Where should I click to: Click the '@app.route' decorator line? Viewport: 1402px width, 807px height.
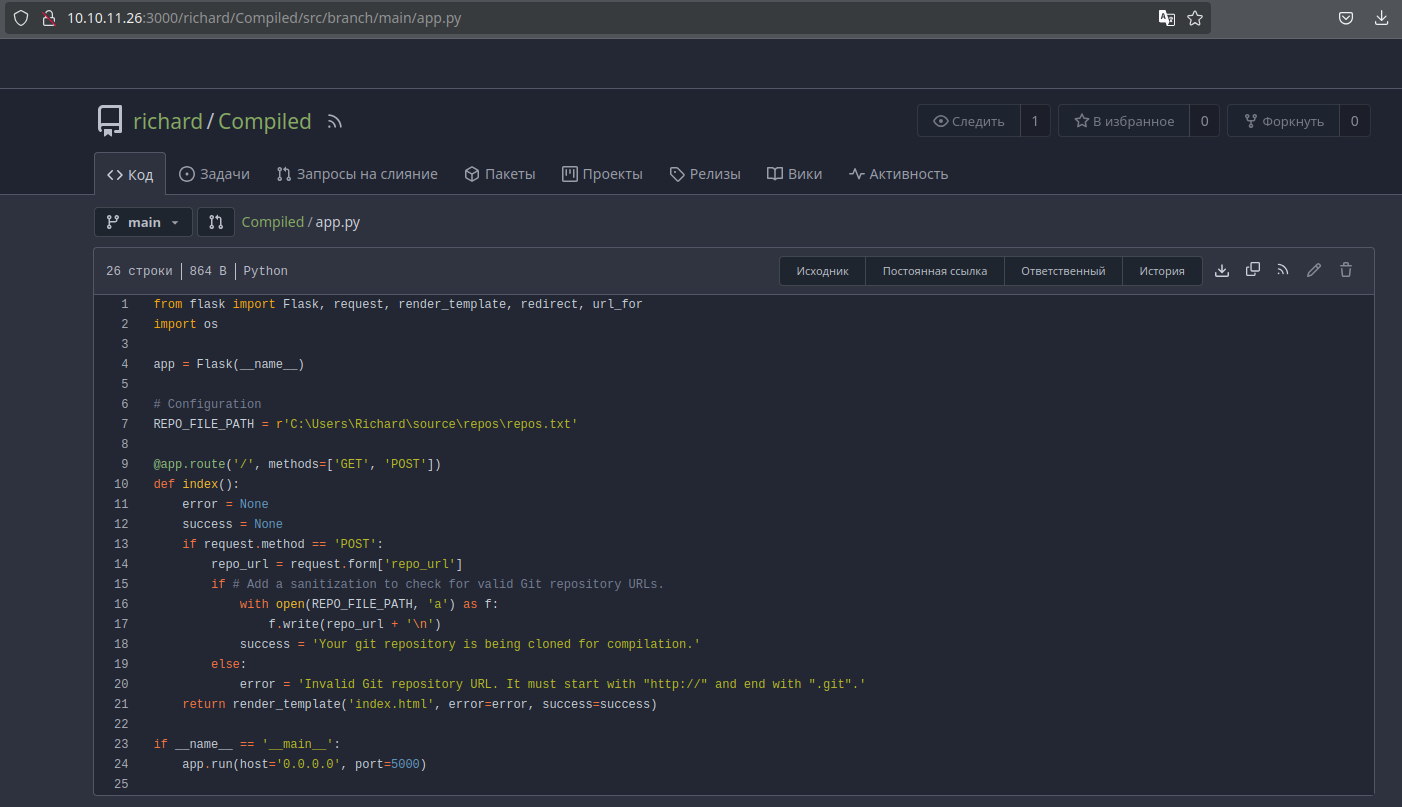[x=297, y=464]
